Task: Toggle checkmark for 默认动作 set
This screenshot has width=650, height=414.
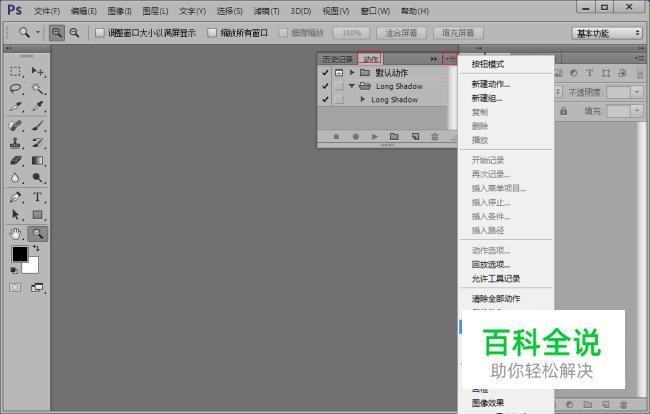Action: [x=325, y=73]
